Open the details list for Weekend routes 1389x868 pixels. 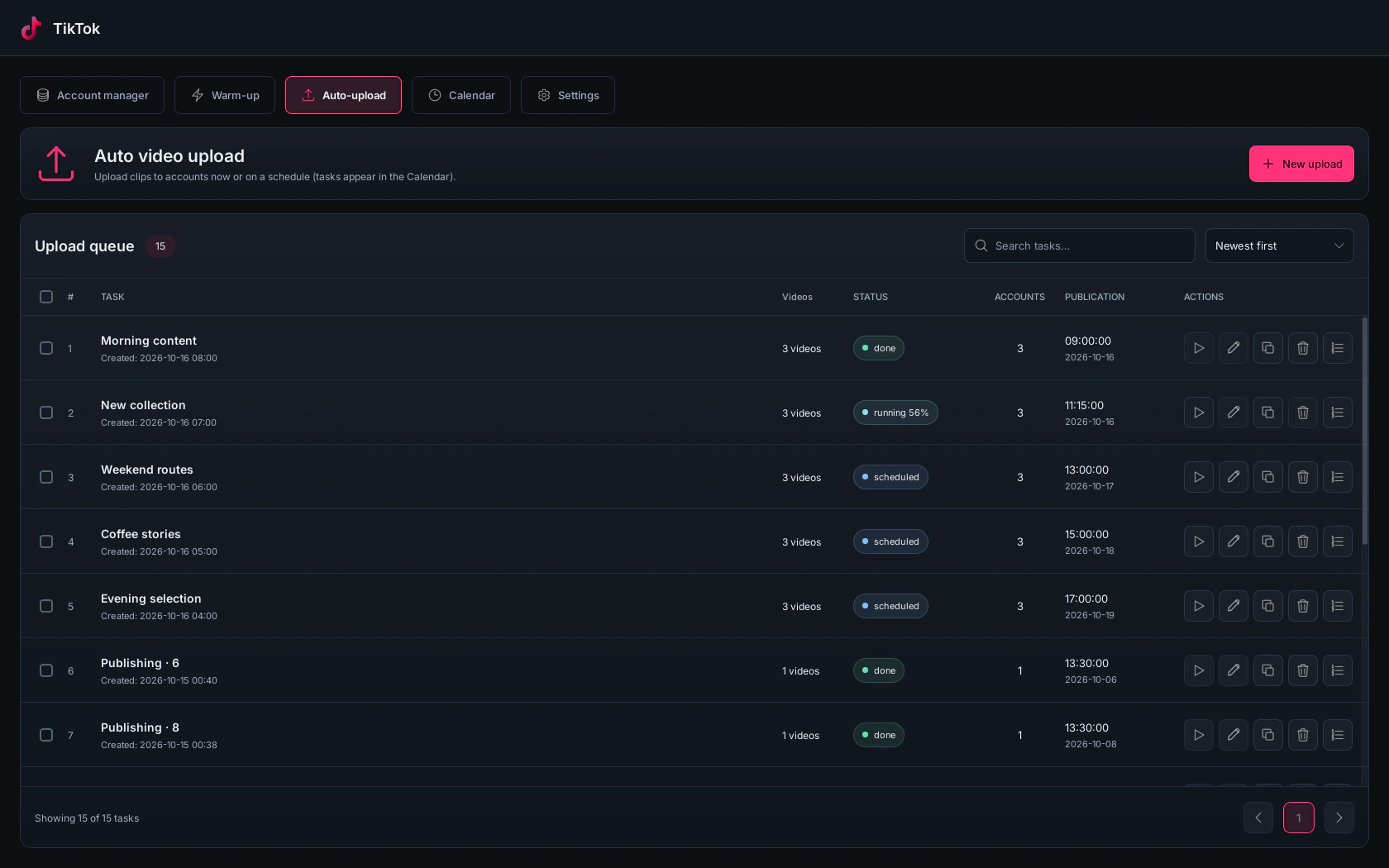click(1338, 477)
